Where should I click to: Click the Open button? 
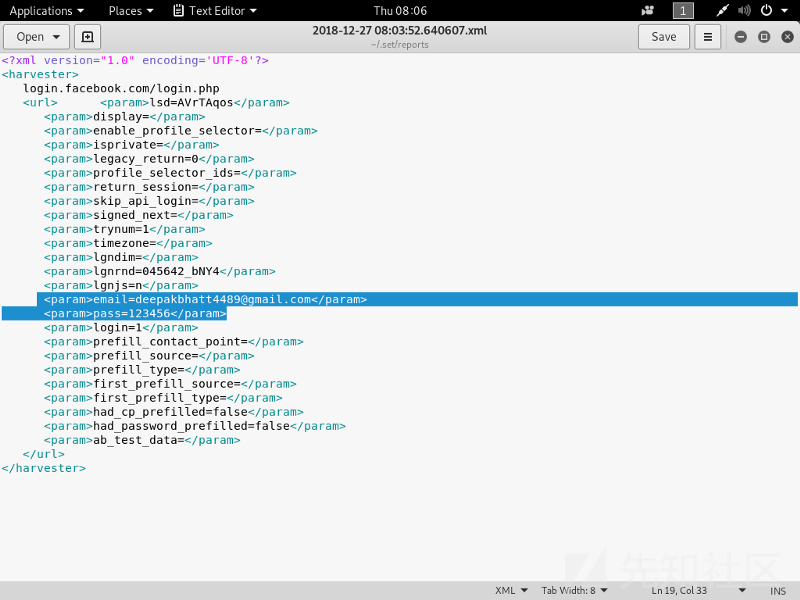(37, 37)
